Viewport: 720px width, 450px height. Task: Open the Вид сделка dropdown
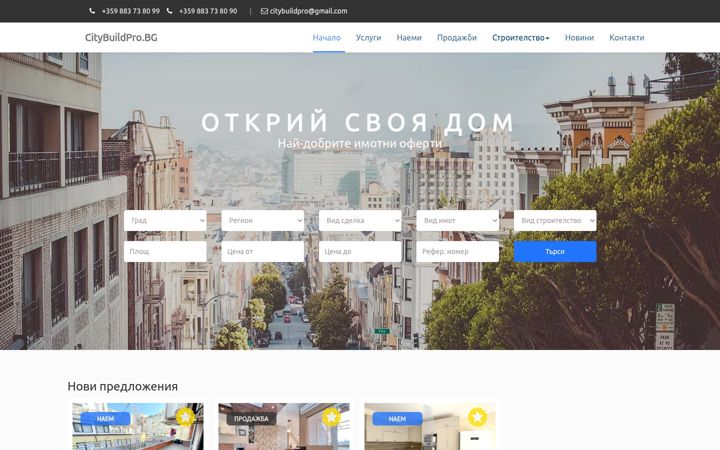click(x=360, y=220)
